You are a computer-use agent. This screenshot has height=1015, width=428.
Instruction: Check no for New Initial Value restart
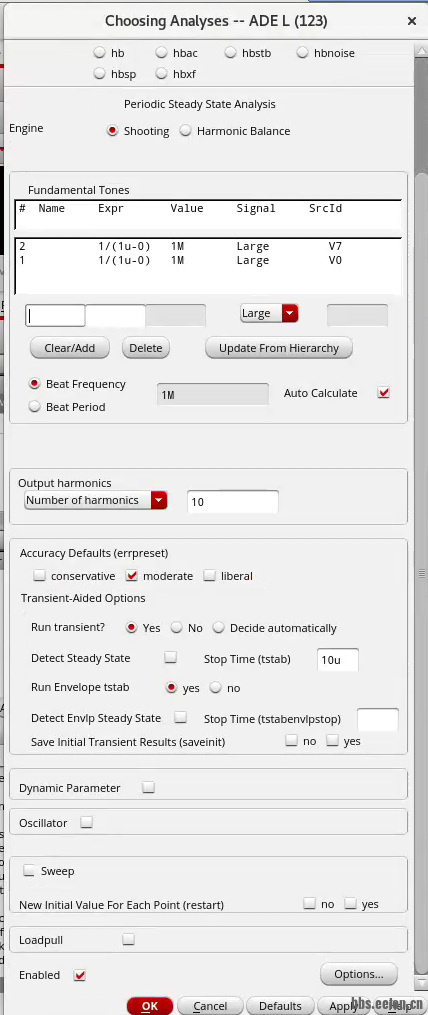coord(310,903)
